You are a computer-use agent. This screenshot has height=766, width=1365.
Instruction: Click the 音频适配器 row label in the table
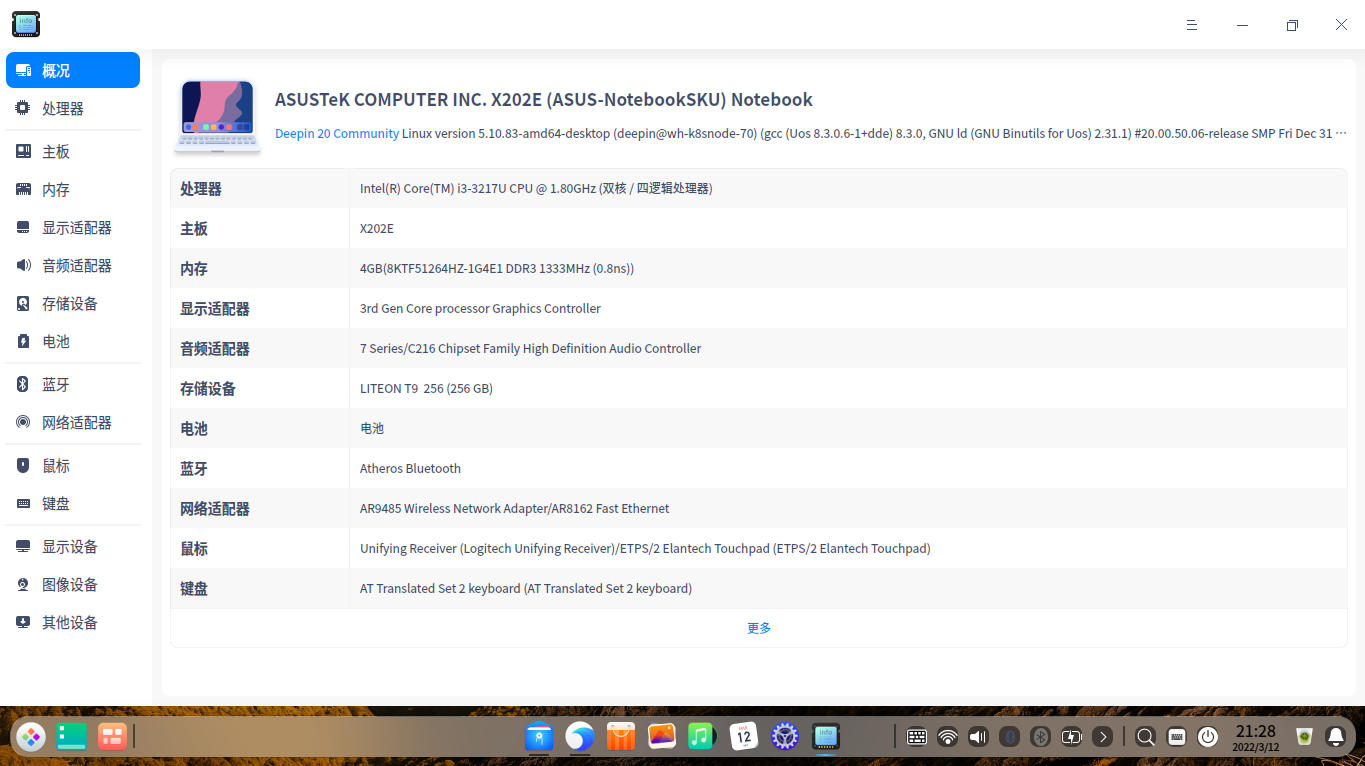(x=215, y=349)
